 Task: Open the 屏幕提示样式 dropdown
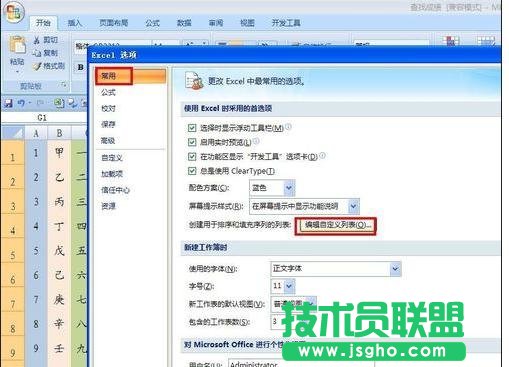pos(354,206)
